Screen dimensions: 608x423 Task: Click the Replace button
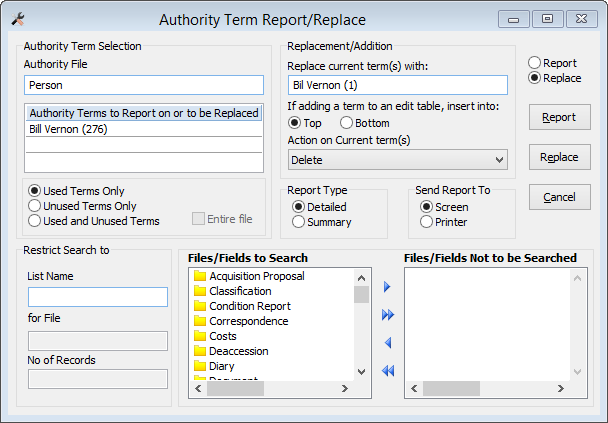coord(560,157)
